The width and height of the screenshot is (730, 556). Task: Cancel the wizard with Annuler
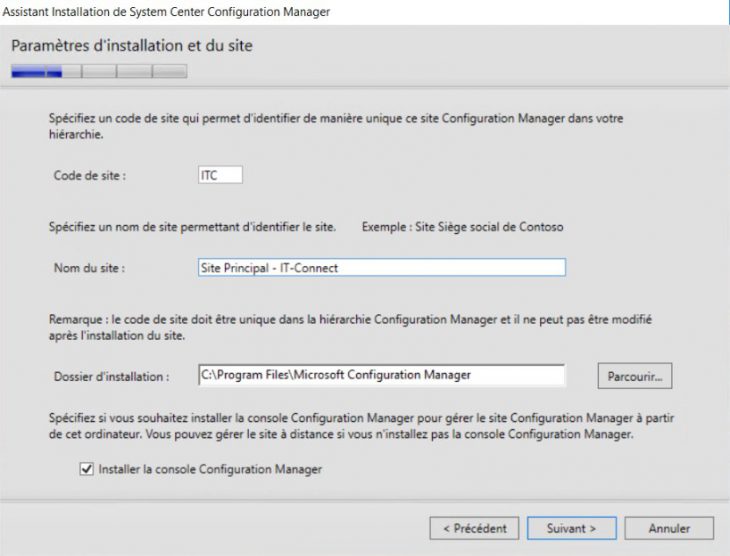click(669, 527)
